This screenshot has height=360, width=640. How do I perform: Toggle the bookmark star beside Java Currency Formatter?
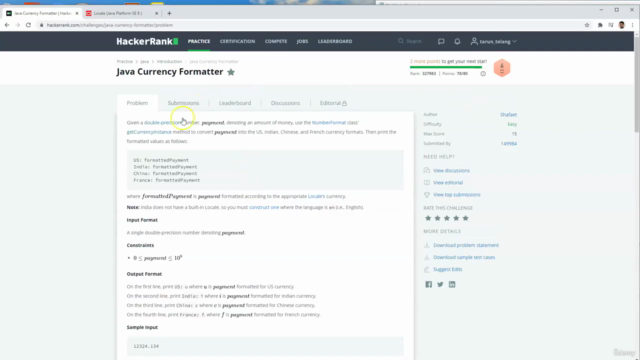[231, 72]
